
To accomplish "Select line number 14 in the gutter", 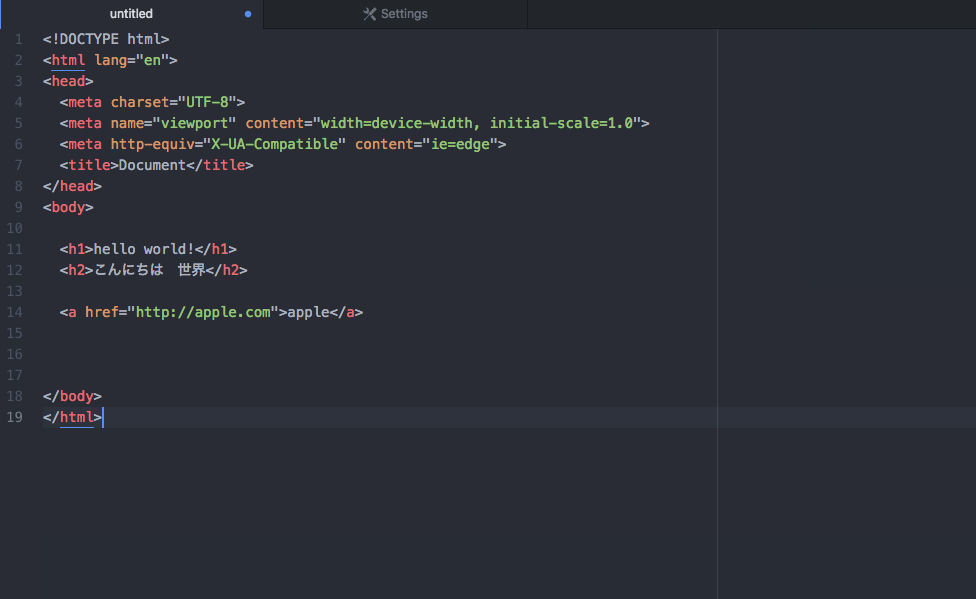I will (x=14, y=313).
